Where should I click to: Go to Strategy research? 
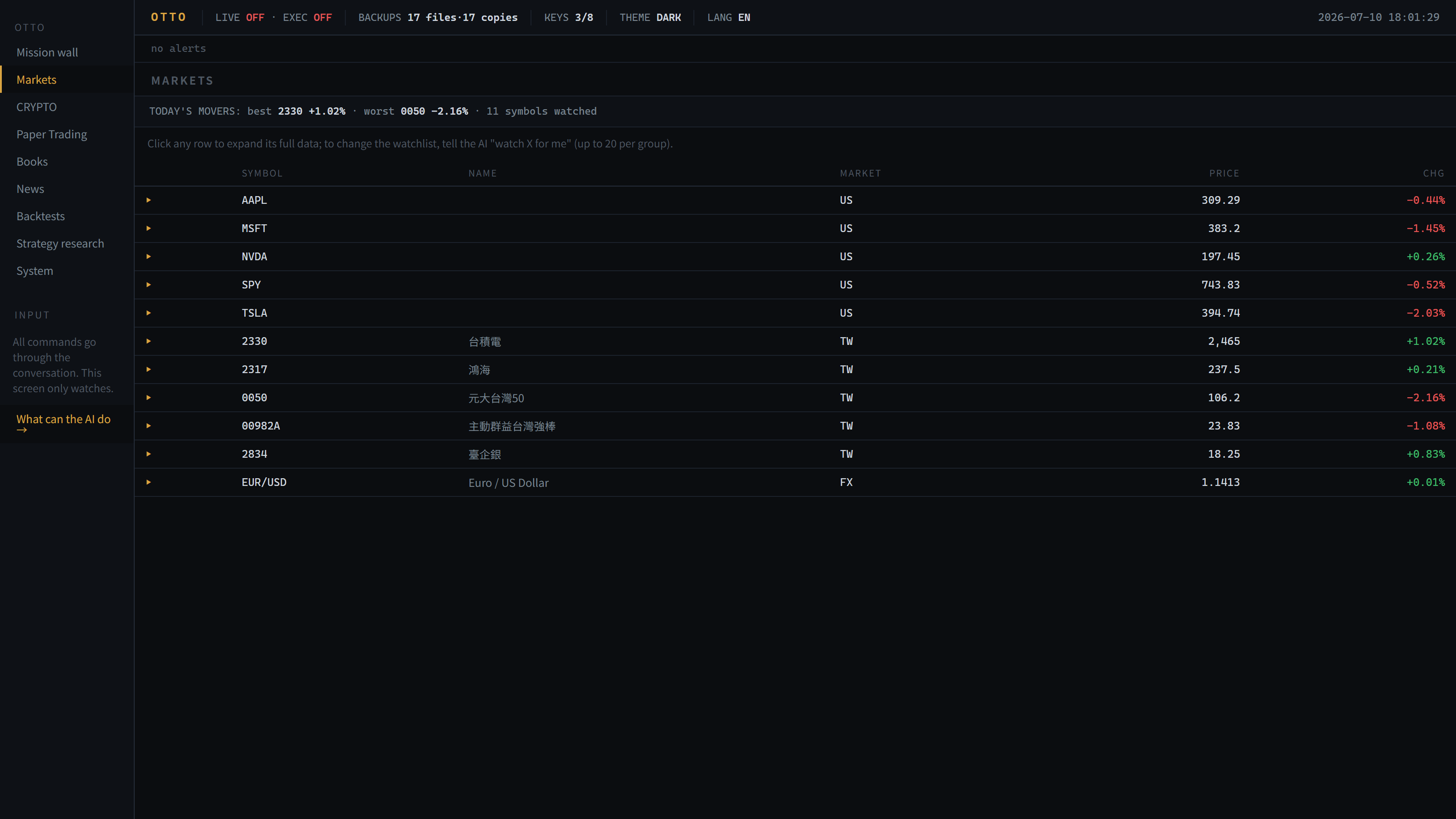click(67, 243)
